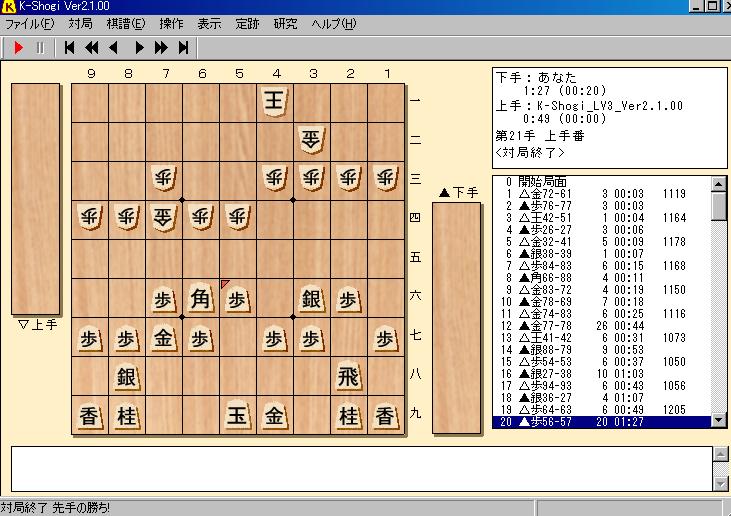Select move 0 開始局面 in list
Image resolution: width=731 pixels, height=516 pixels.
pos(602,181)
